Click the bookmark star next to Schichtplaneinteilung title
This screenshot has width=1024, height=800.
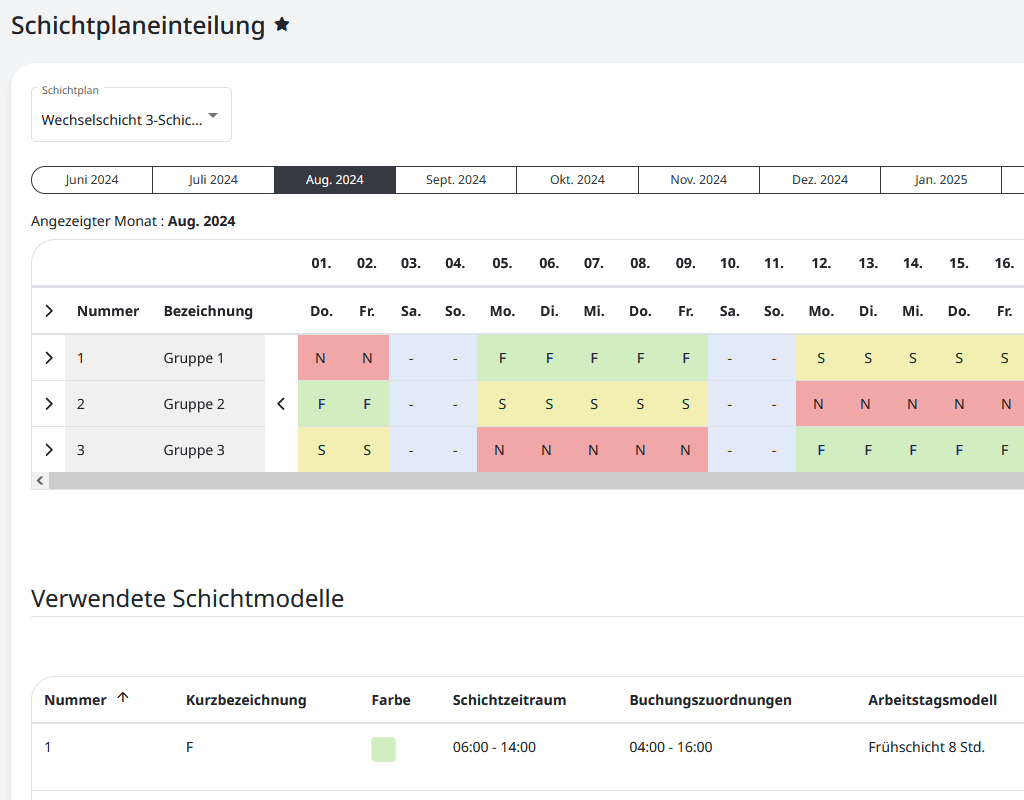coord(283,25)
